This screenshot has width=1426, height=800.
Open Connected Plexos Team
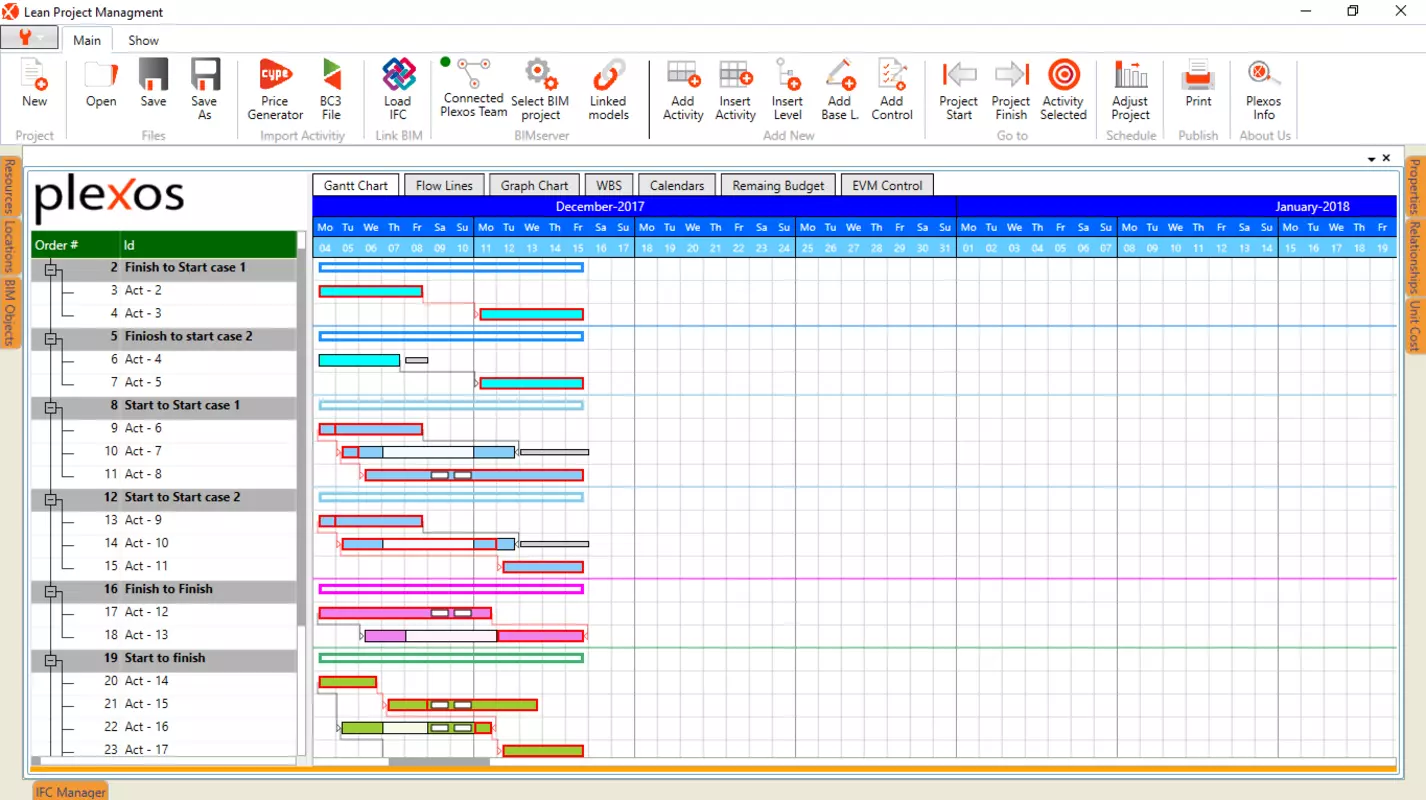pos(473,89)
